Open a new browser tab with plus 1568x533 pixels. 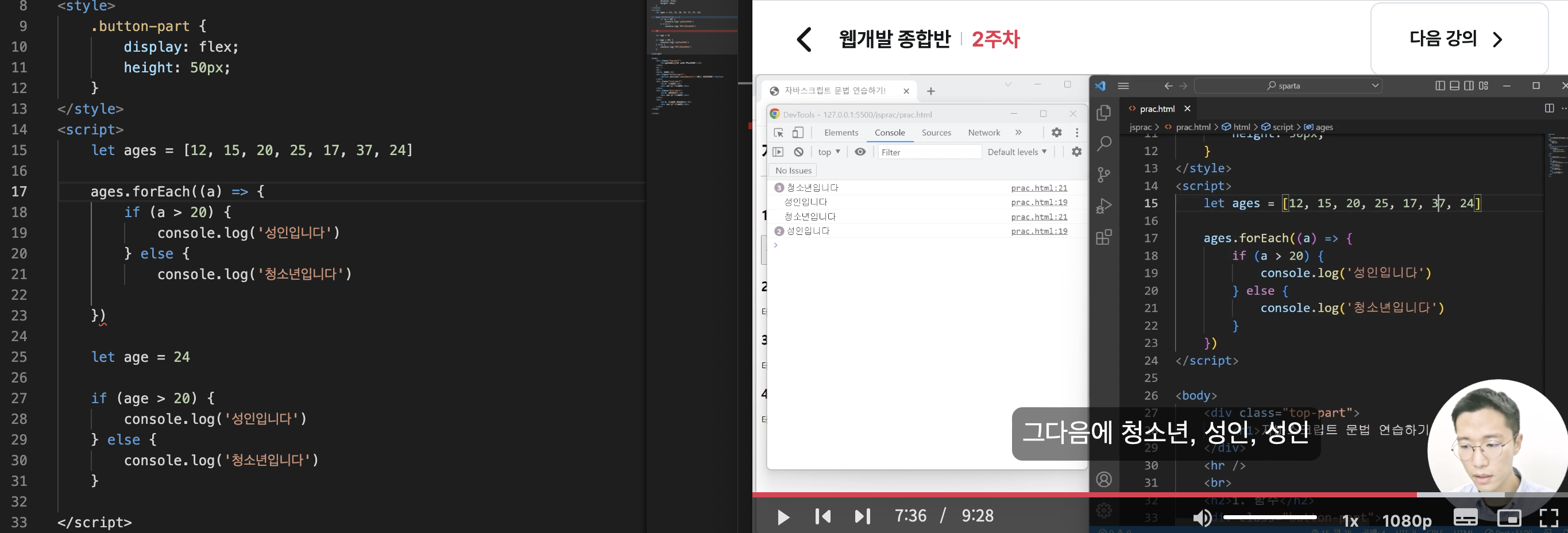930,91
